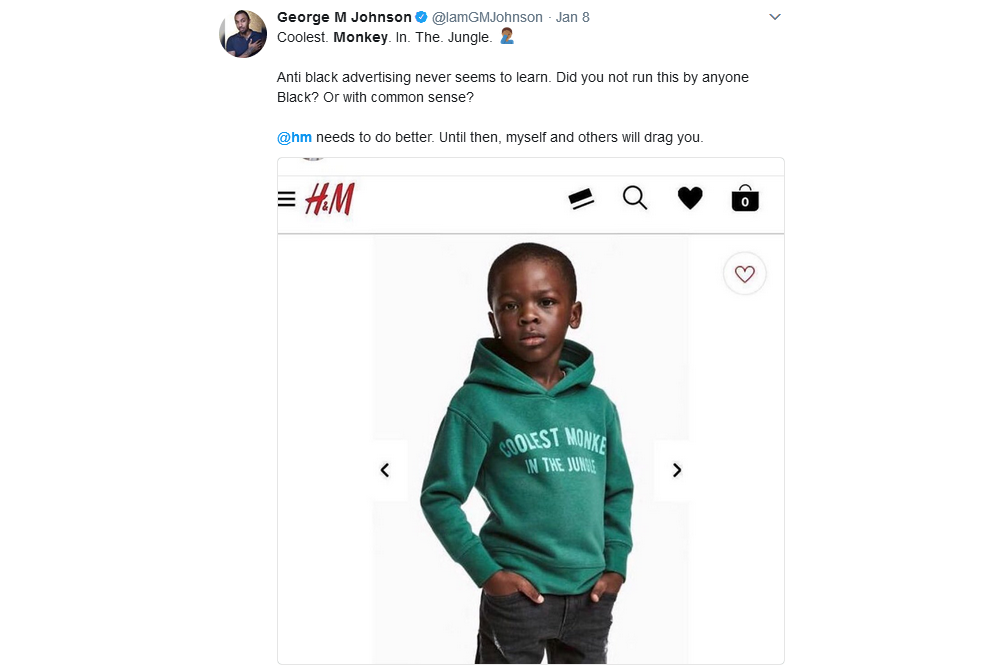Click the @IamGMJohnson handle
The height and width of the screenshot is (672, 1000).
[x=487, y=17]
